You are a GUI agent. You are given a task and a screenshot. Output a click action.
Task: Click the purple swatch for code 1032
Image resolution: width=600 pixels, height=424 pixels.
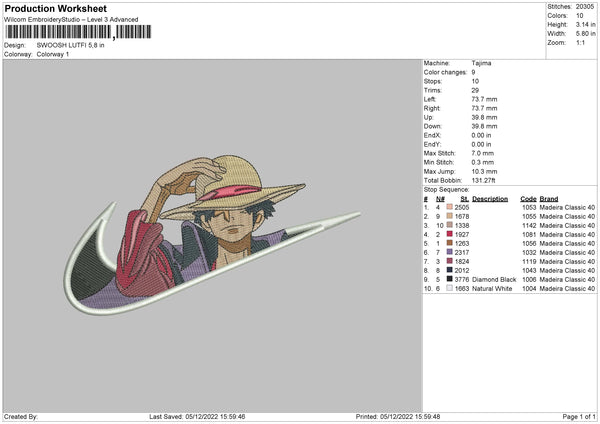[450, 252]
